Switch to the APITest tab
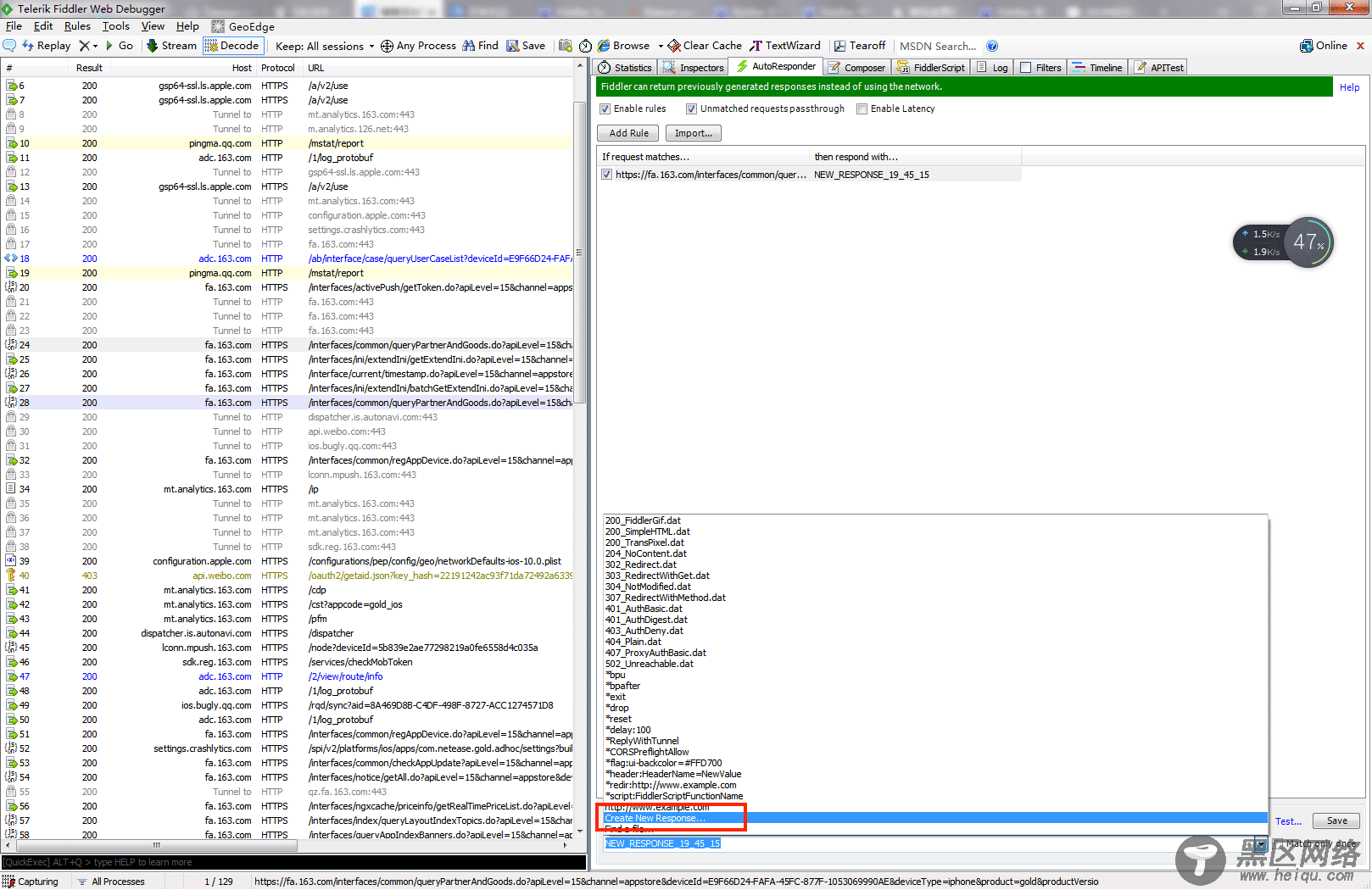This screenshot has height=890, width=1372. (x=1159, y=68)
